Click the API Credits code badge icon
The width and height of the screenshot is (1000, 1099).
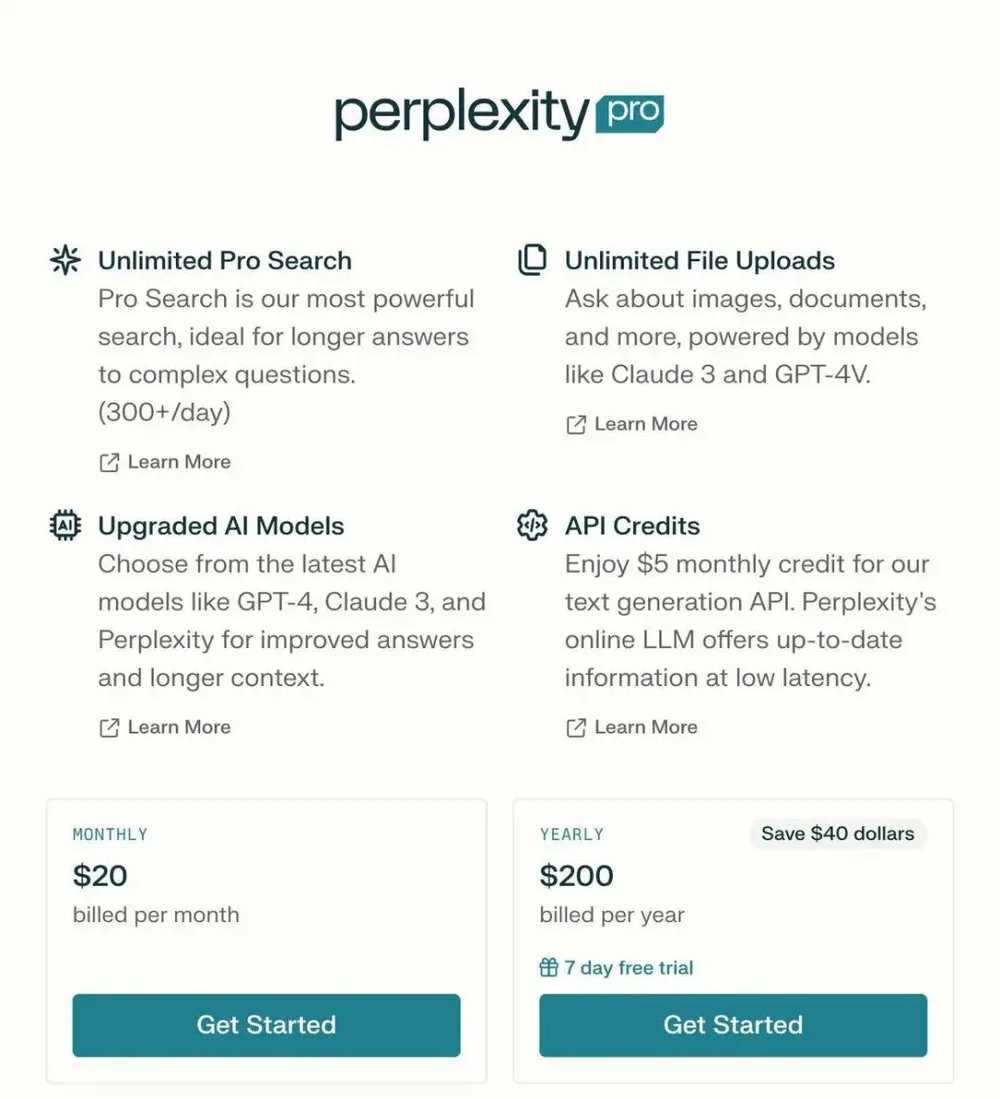pyautogui.click(x=532, y=525)
